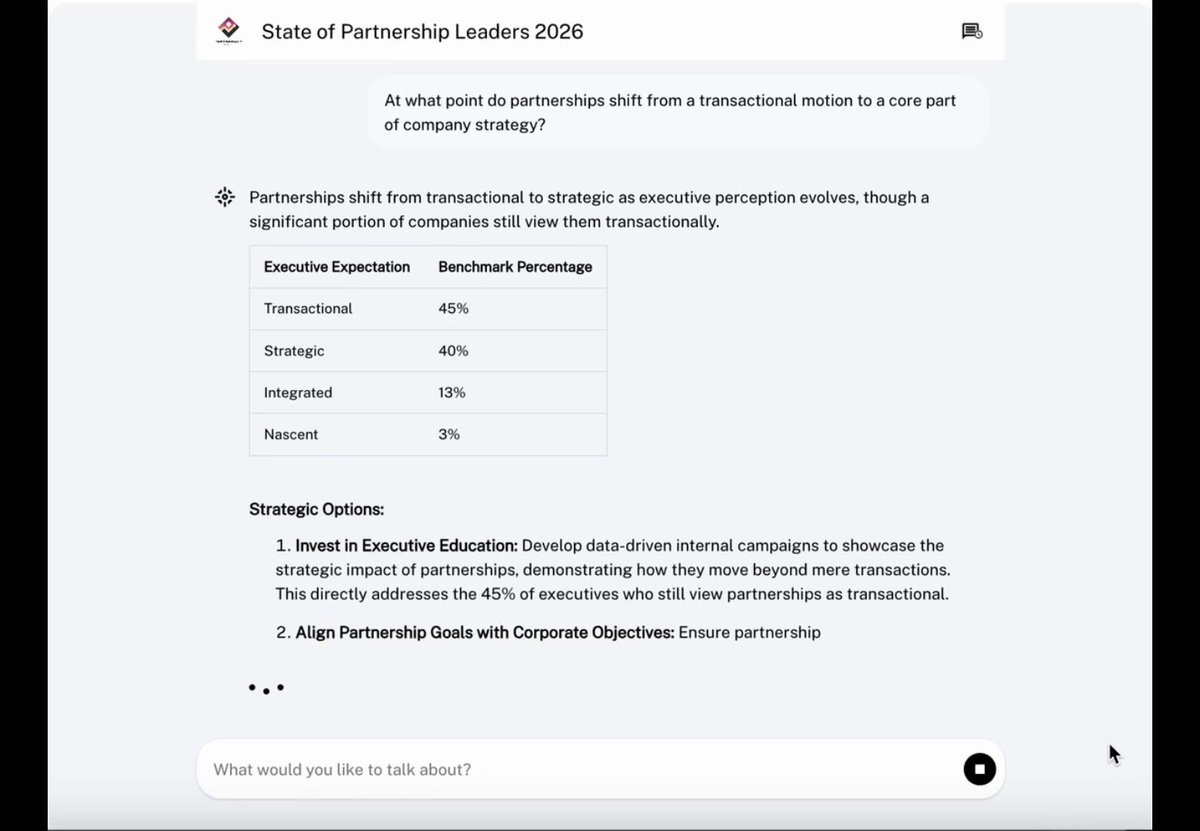Open the chat history icon
Viewport: 1200px width, 831px height.
pyautogui.click(x=971, y=31)
